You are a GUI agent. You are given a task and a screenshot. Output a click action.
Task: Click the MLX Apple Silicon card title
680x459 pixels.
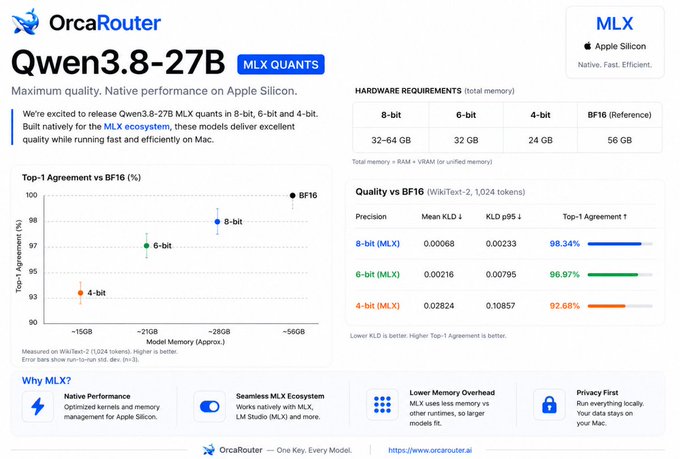click(615, 23)
